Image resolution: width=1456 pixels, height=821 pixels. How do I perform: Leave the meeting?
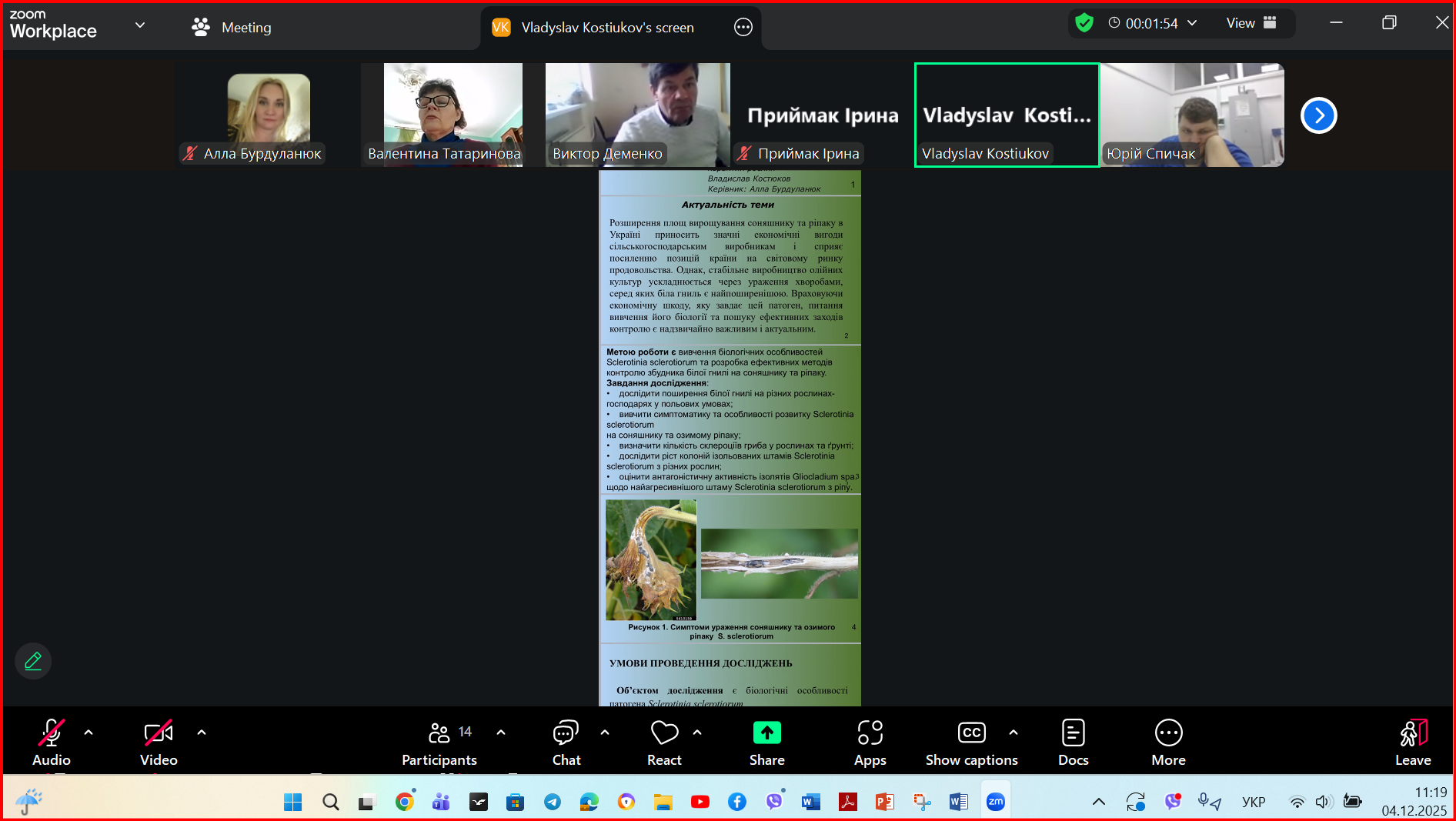1413,742
